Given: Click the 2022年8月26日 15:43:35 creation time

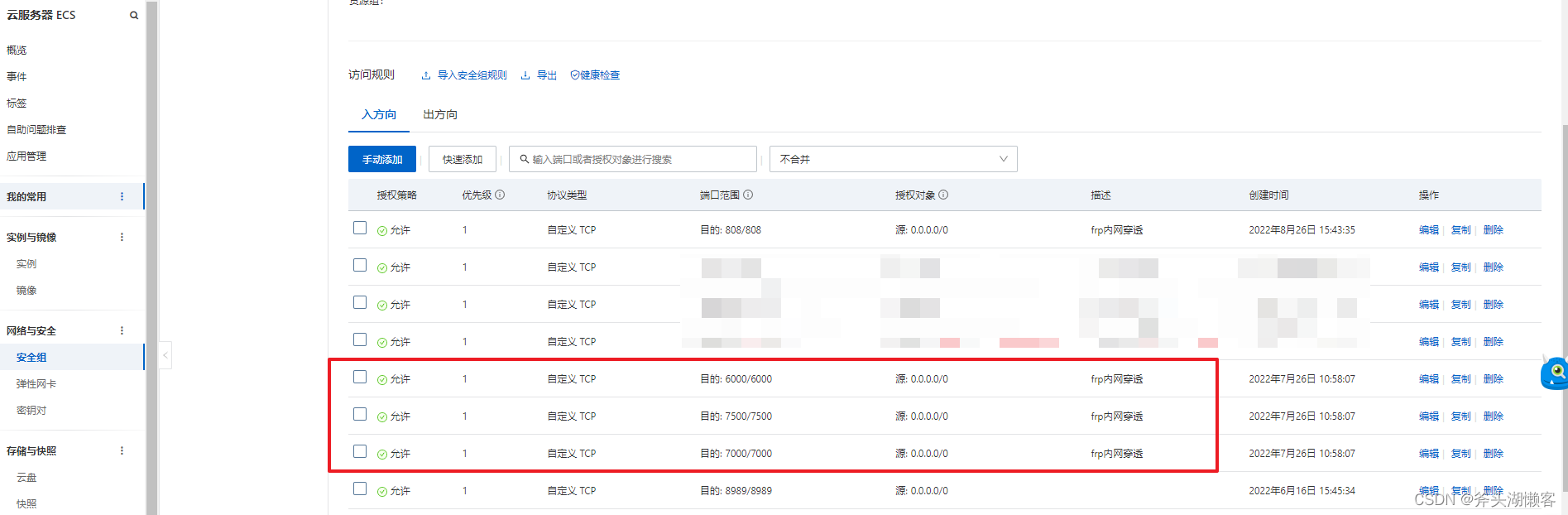Looking at the screenshot, I should (x=1302, y=230).
